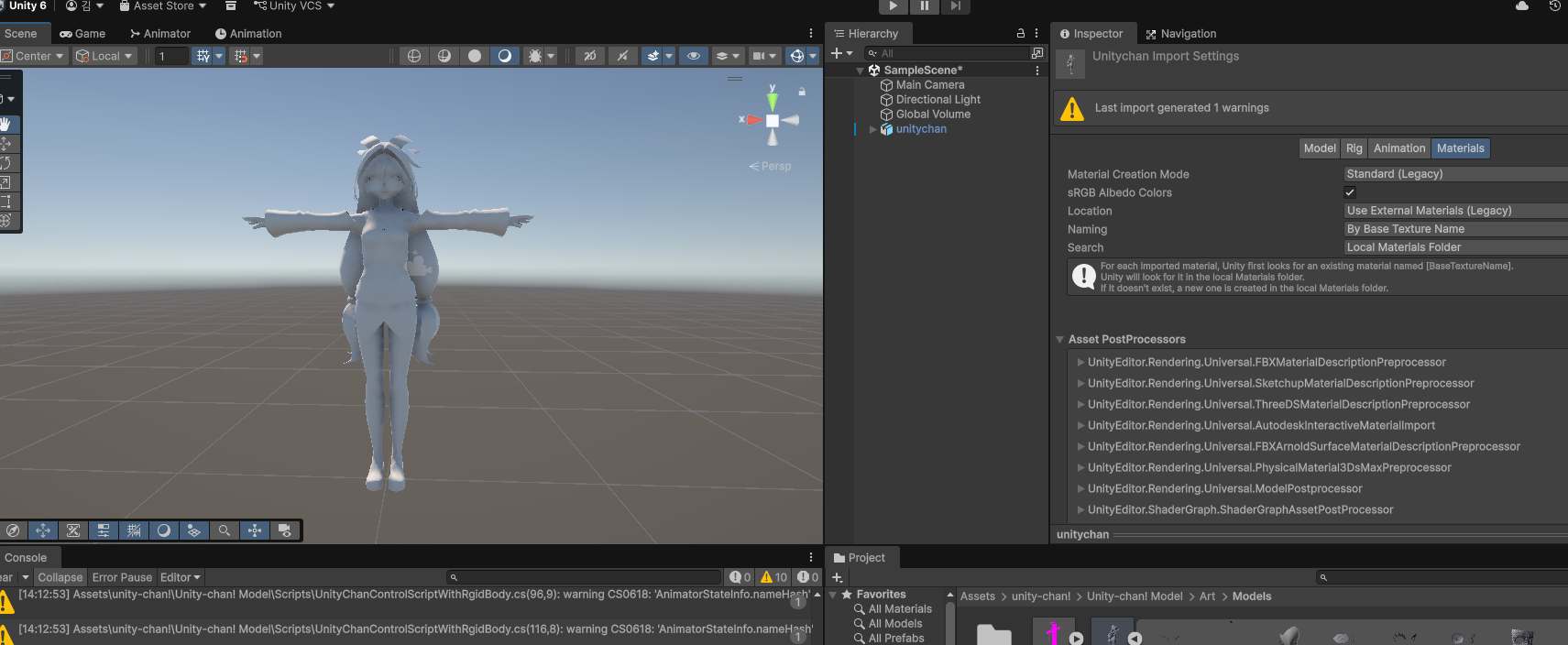Click the Models breadcrumb in Project

click(1251, 596)
